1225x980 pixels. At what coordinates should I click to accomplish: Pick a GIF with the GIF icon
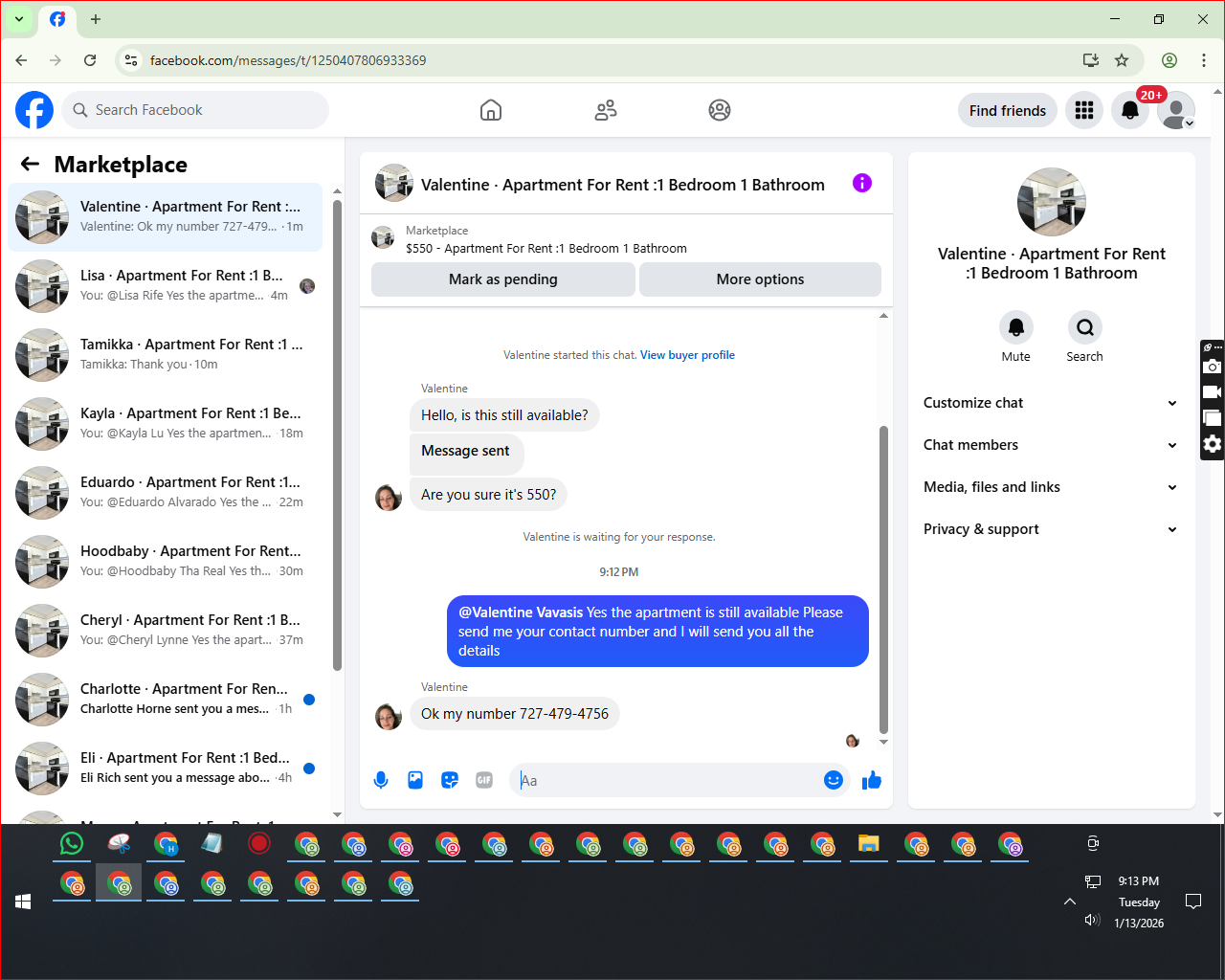tap(484, 780)
